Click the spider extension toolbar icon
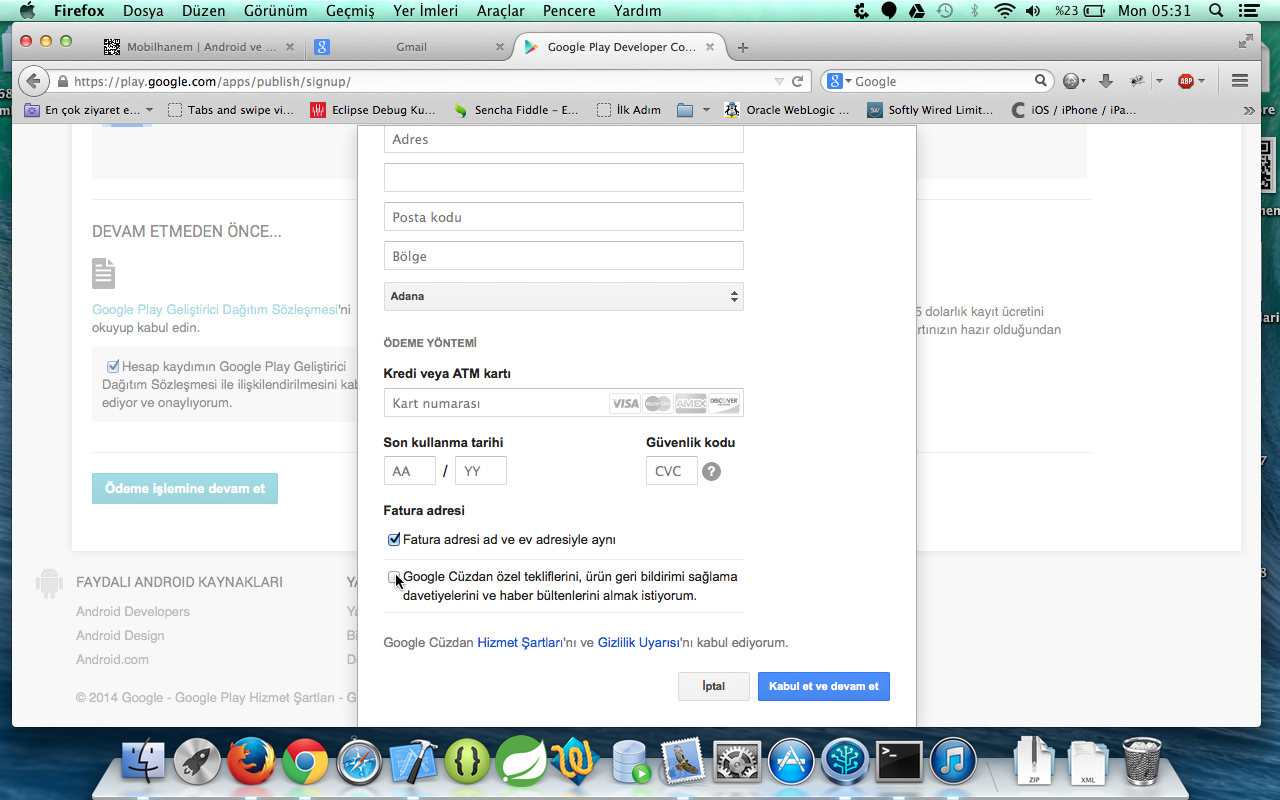This screenshot has width=1280, height=800. click(1137, 81)
